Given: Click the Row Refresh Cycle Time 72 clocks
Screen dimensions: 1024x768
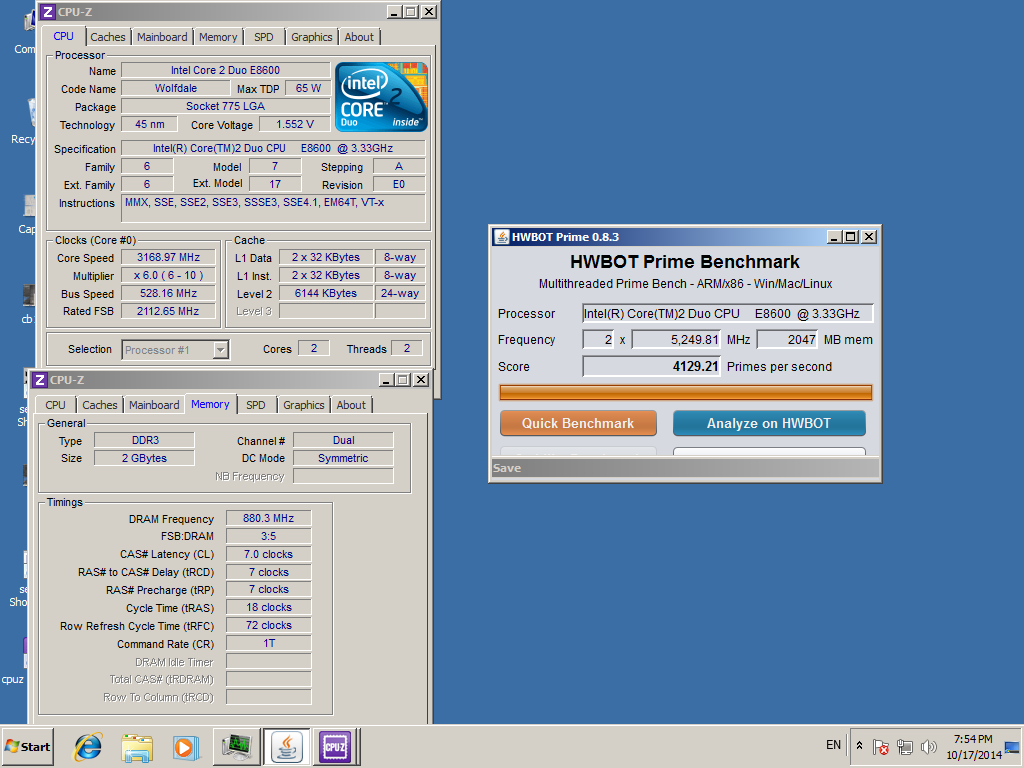Looking at the screenshot, I should click(x=268, y=625).
